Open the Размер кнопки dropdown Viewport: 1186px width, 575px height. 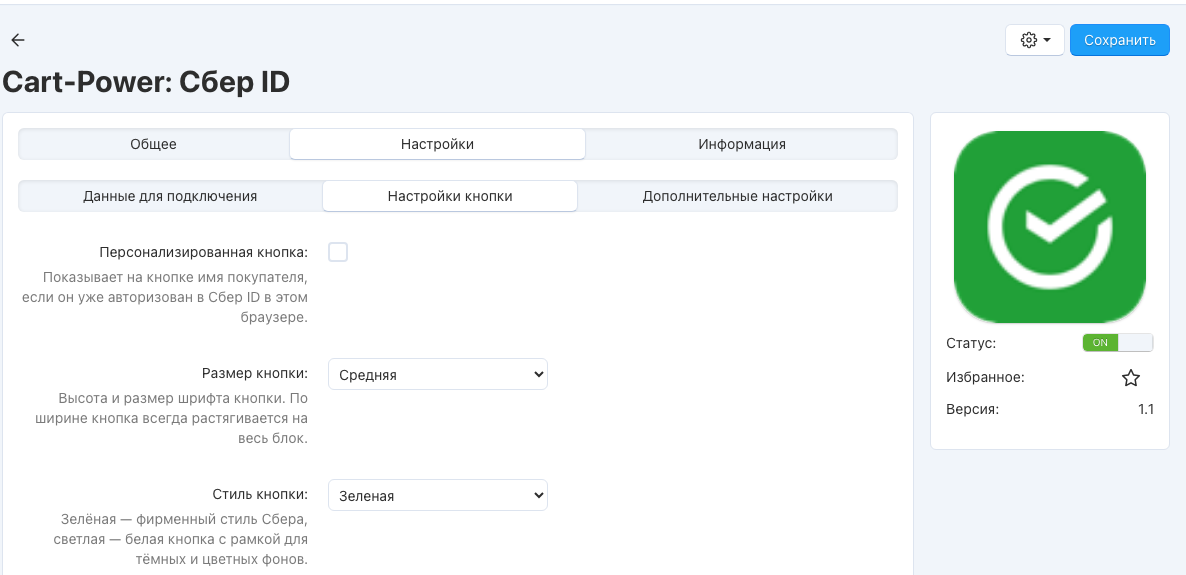click(438, 375)
